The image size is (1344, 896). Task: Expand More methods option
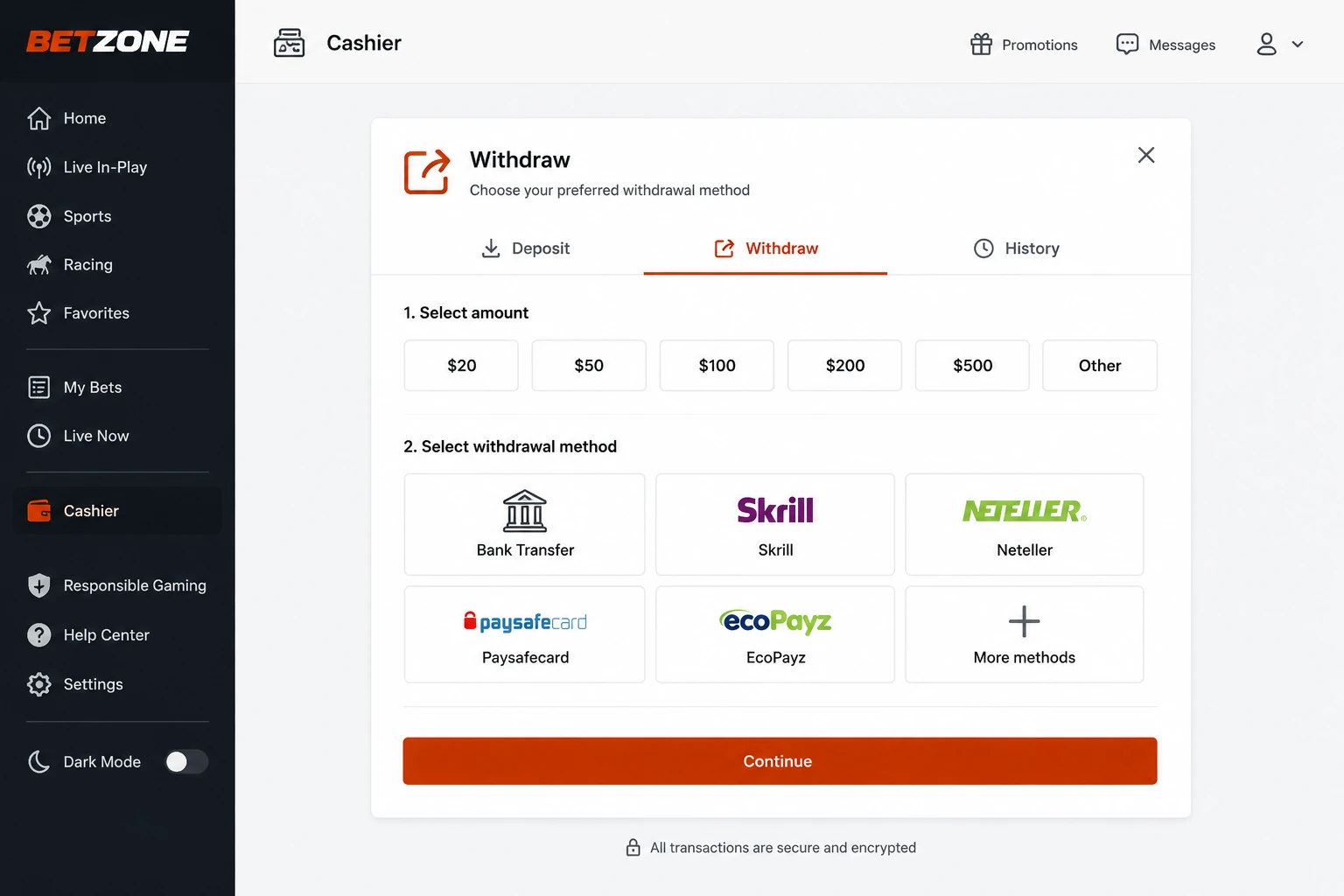click(x=1025, y=634)
